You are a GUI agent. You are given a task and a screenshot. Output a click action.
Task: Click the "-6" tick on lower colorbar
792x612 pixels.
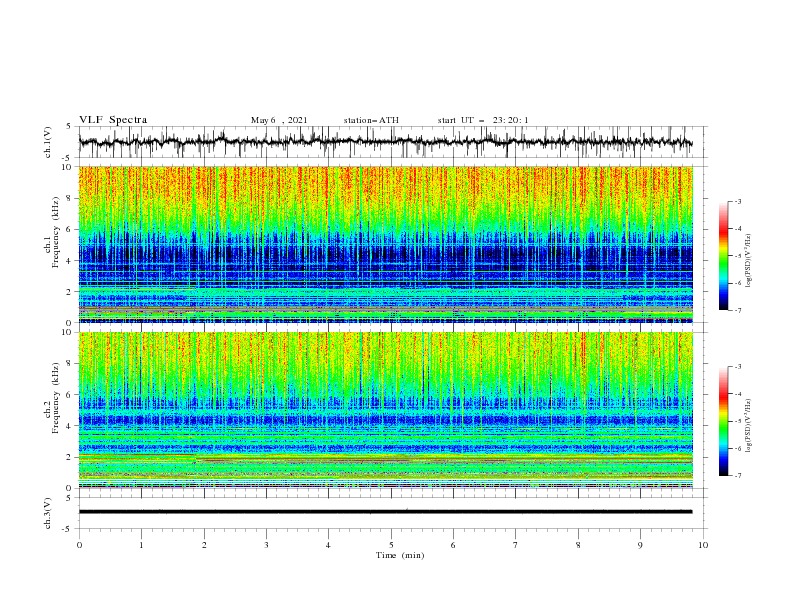737,448
